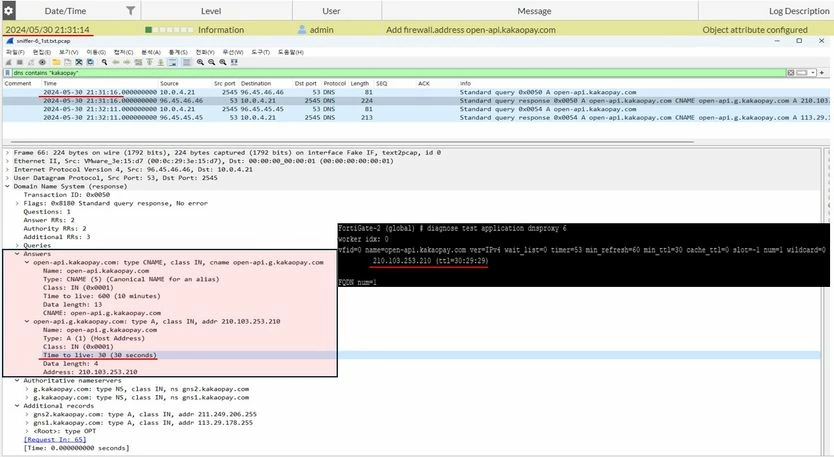
Task: Open the last menu, labelled (H)
Action: pyautogui.click(x=290, y=52)
